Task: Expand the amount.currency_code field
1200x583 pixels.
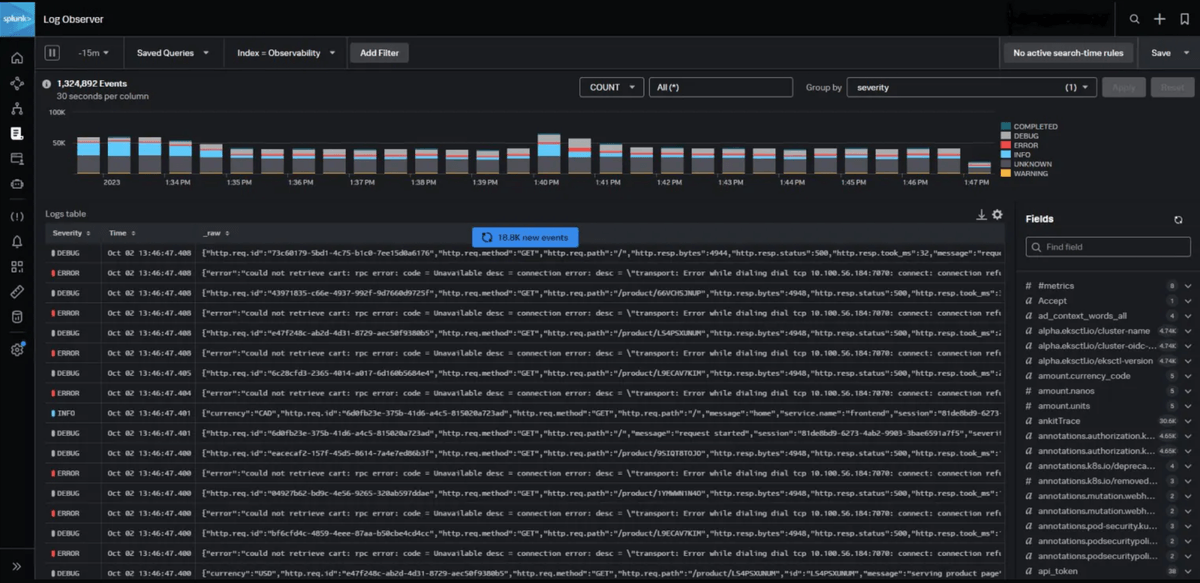Action: (x=1188, y=376)
